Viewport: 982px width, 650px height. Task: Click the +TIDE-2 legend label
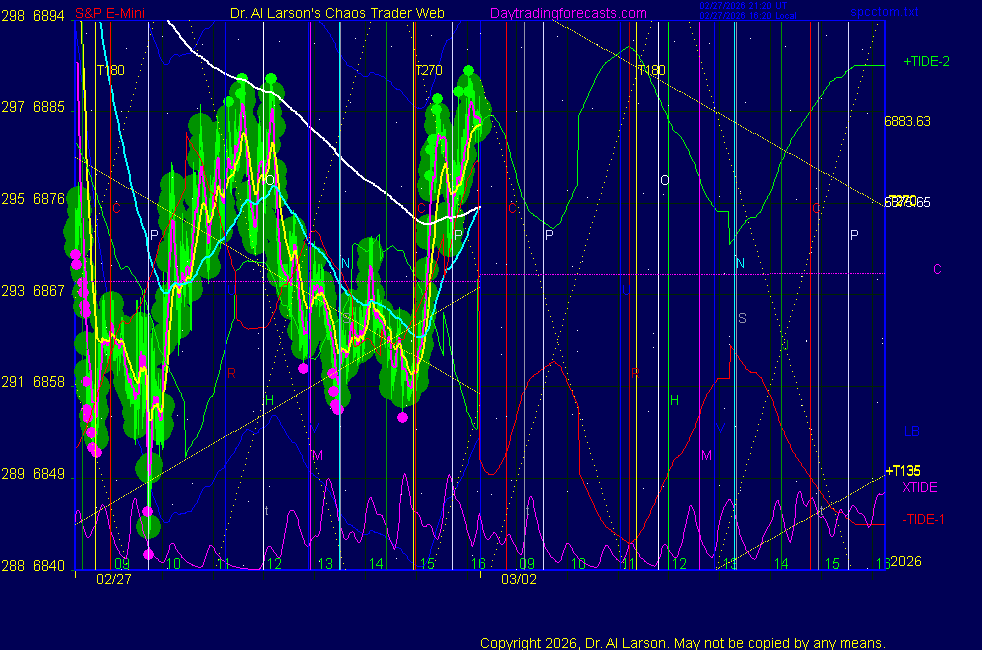coord(926,61)
